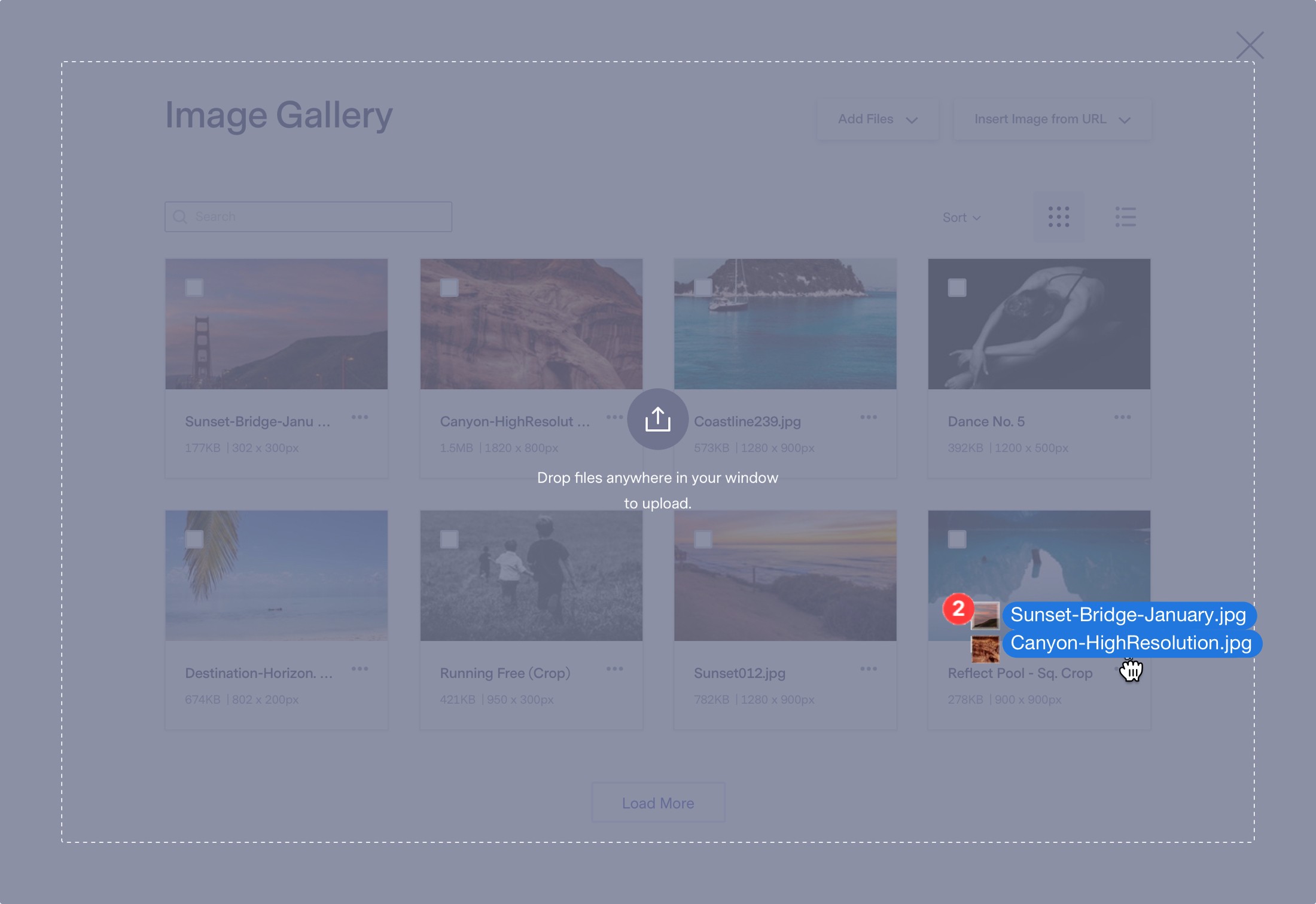1316x904 pixels.
Task: Open the Sort dropdown
Action: (961, 218)
